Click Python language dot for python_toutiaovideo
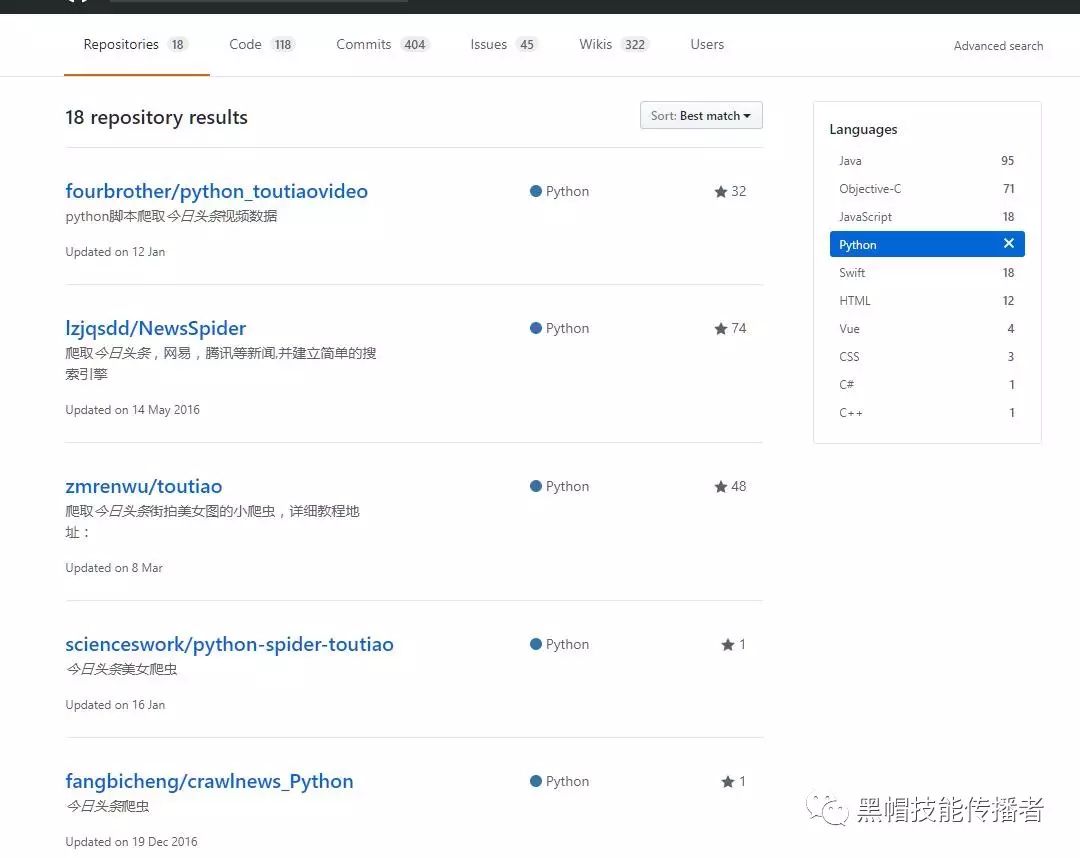This screenshot has width=1080, height=858. 536,191
